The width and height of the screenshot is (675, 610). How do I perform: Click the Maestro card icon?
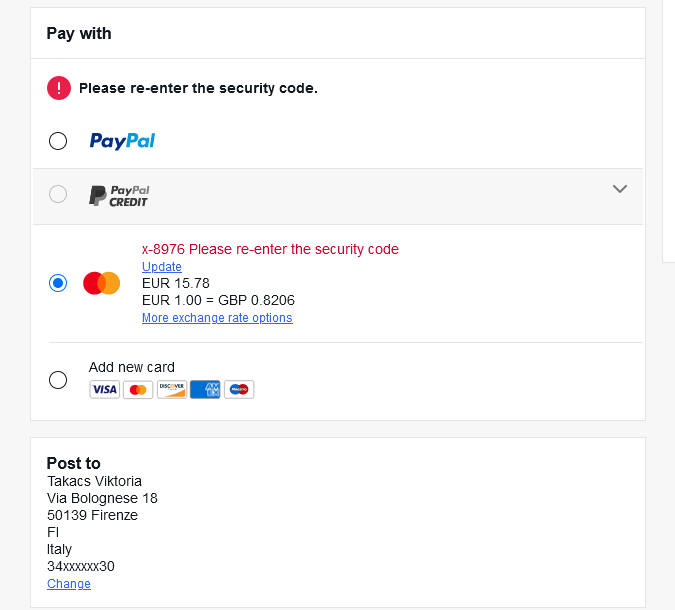[239, 389]
